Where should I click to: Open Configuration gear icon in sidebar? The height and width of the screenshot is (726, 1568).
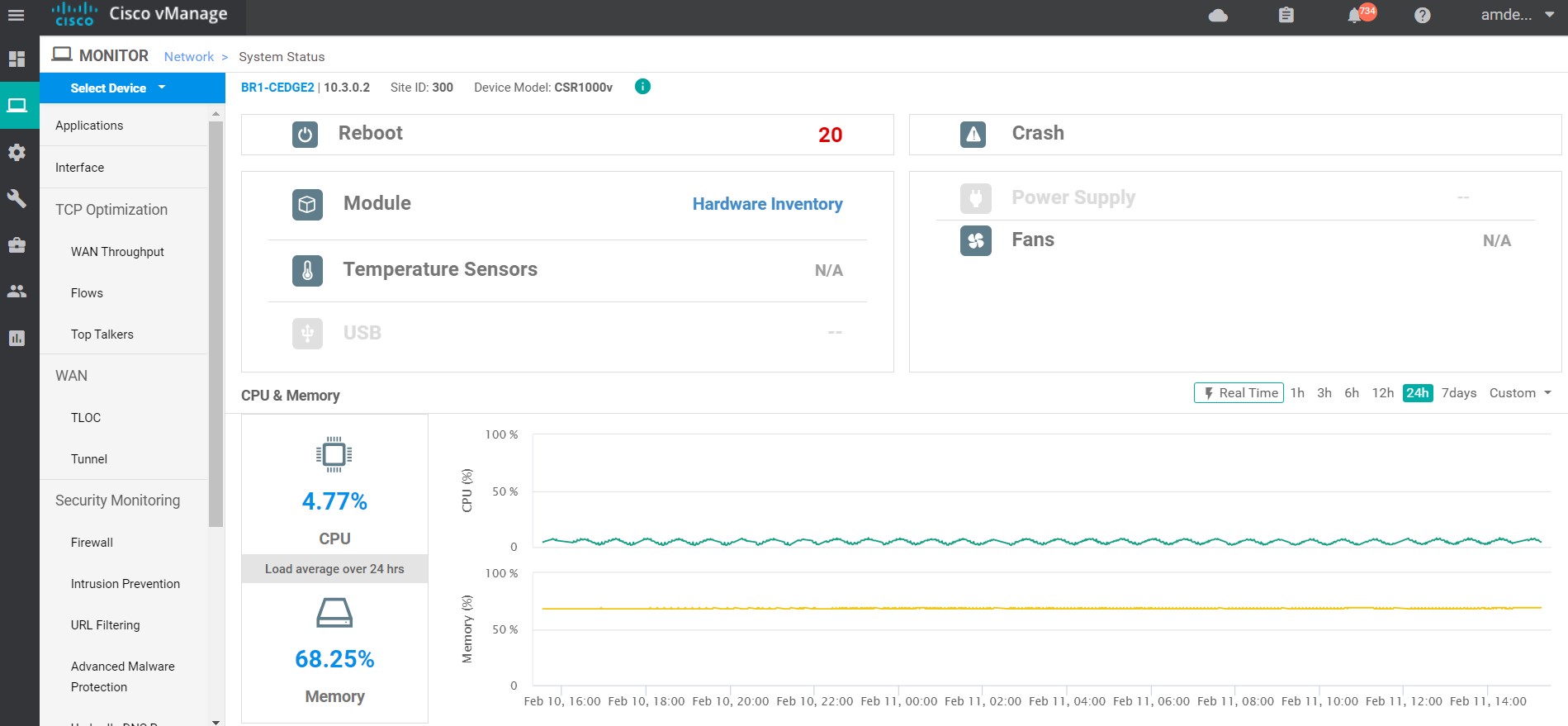[x=17, y=153]
